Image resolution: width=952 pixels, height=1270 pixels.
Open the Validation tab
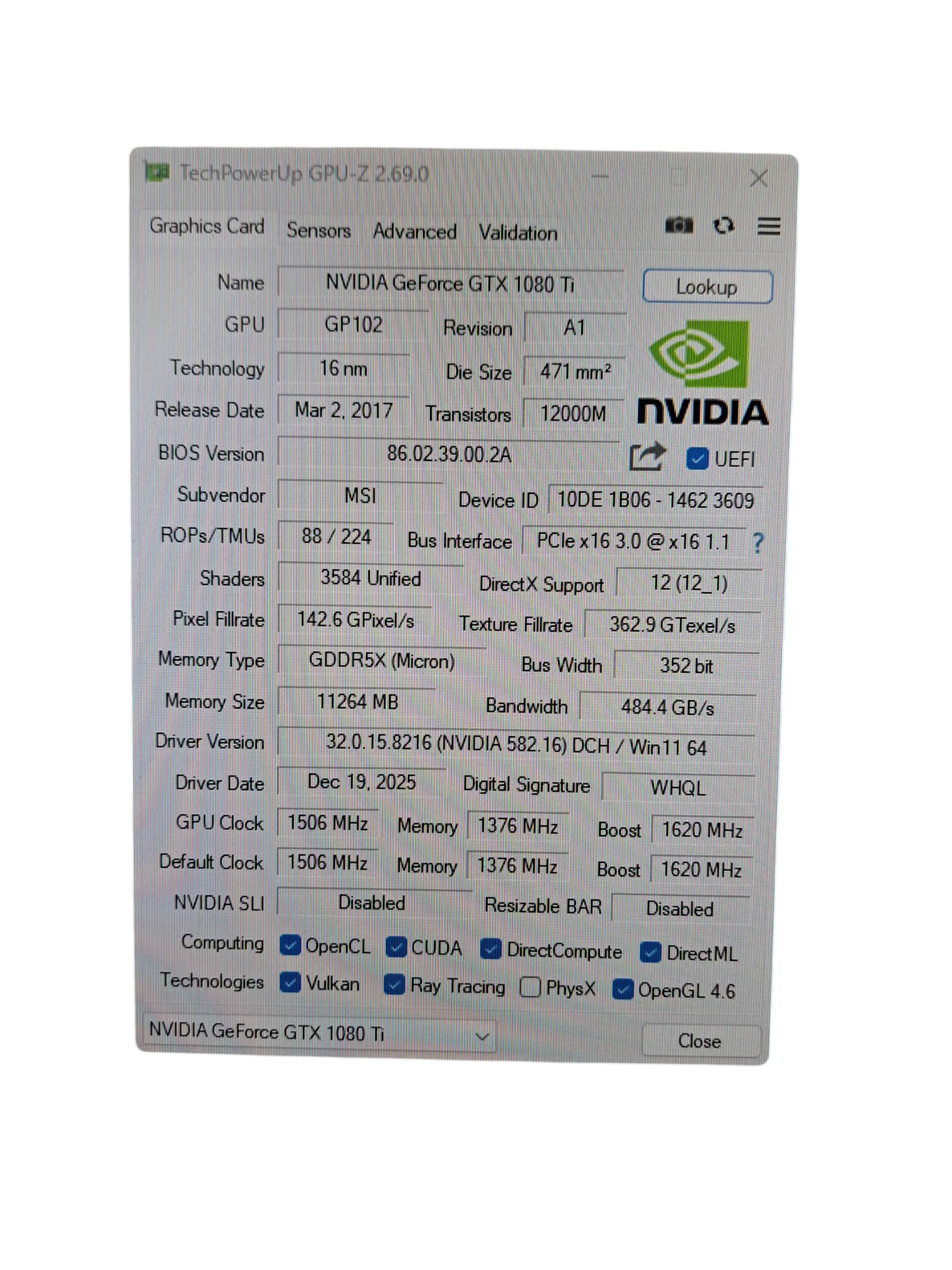click(518, 233)
